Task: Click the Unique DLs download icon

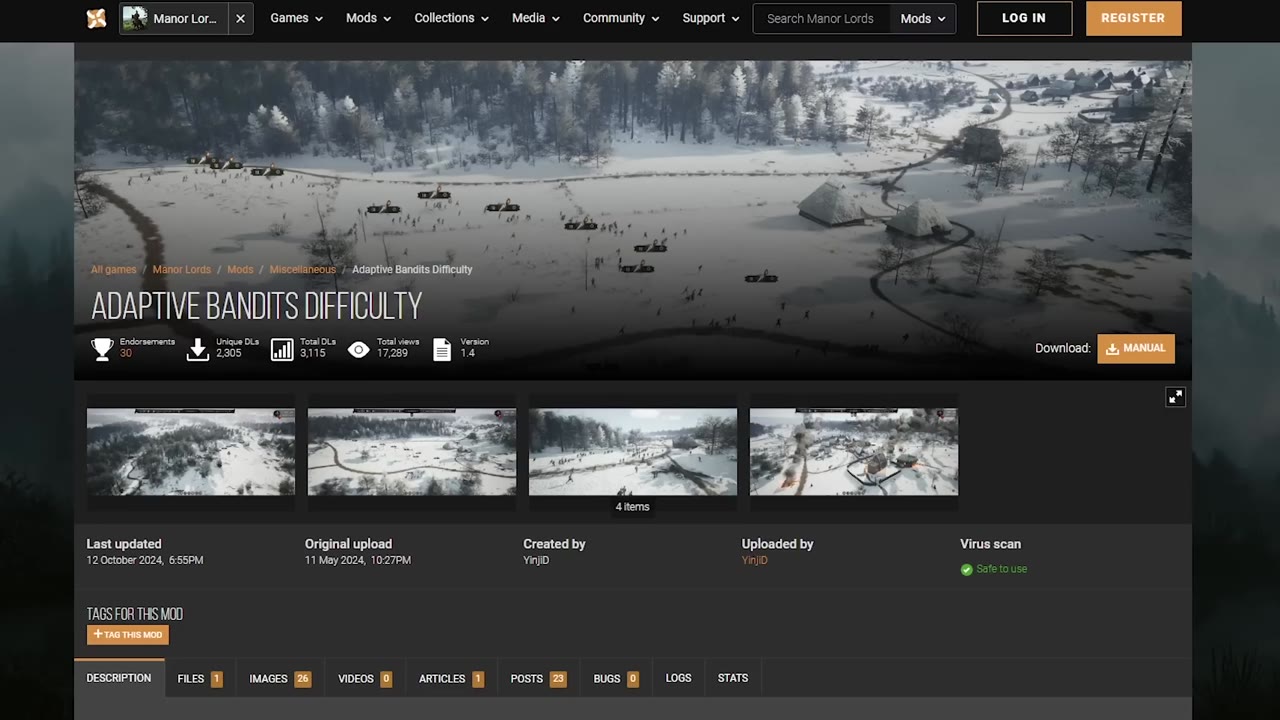Action: (198, 349)
